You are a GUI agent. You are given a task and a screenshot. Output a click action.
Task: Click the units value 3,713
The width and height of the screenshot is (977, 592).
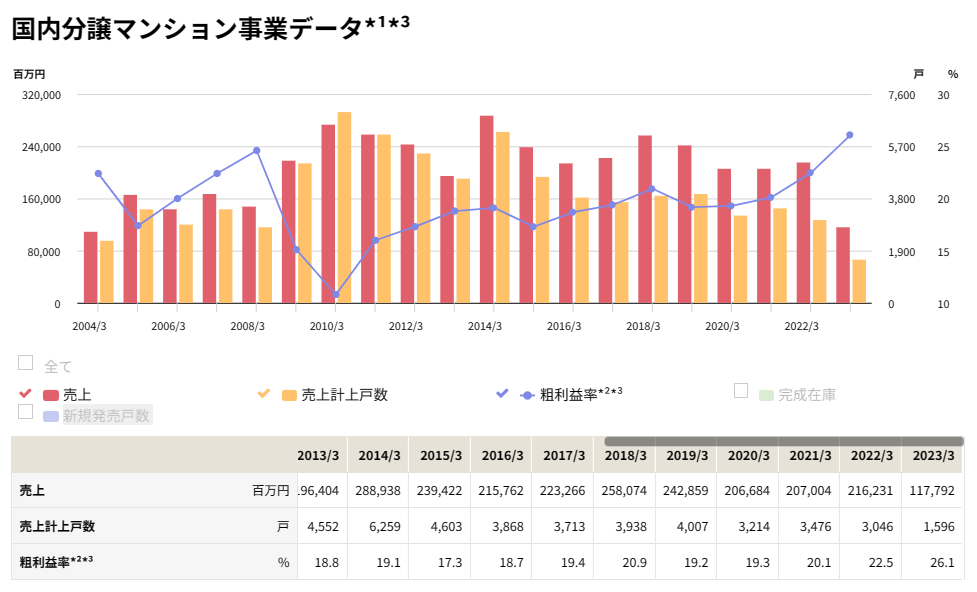tap(570, 527)
